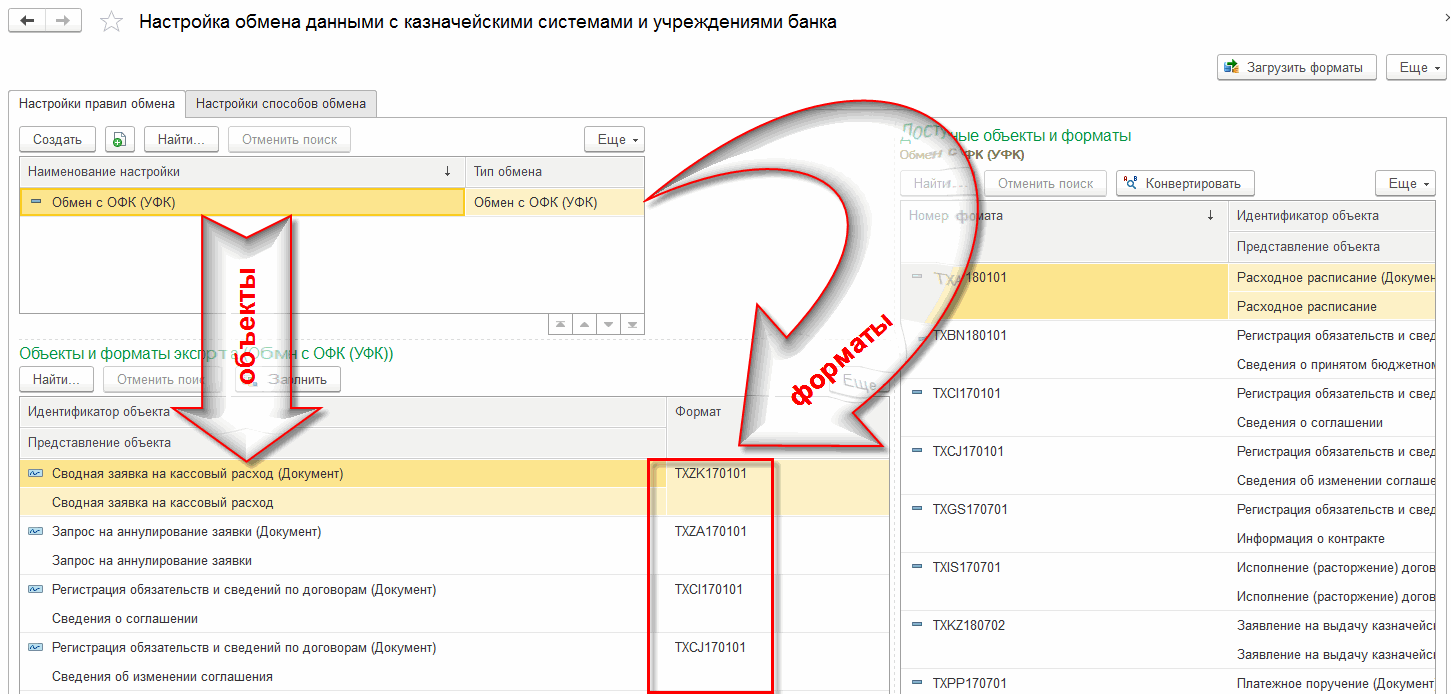Select Запрос на аннулирование заявки (Документ) row
Viewport: 1451px width, 694px height.
pos(343,532)
